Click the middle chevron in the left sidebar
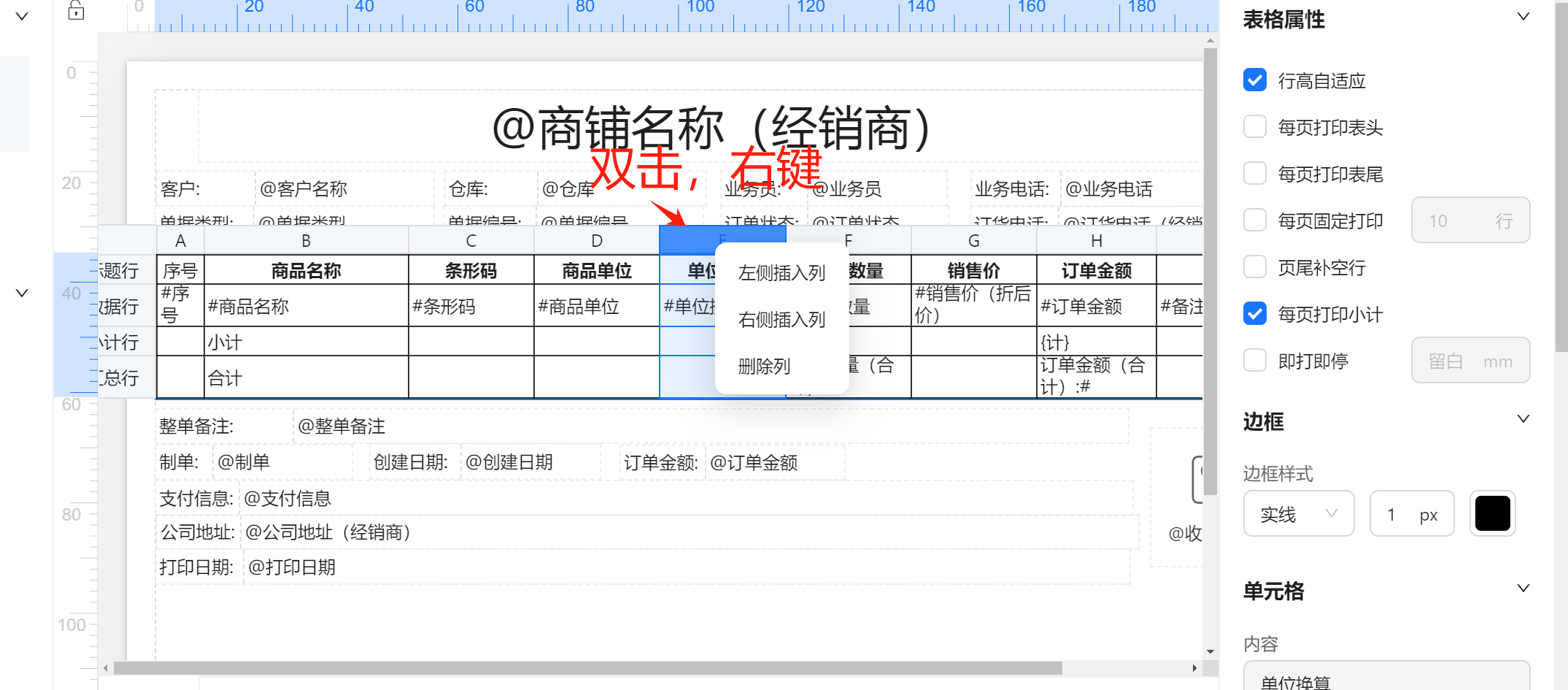The width and height of the screenshot is (1568, 690). tap(22, 293)
